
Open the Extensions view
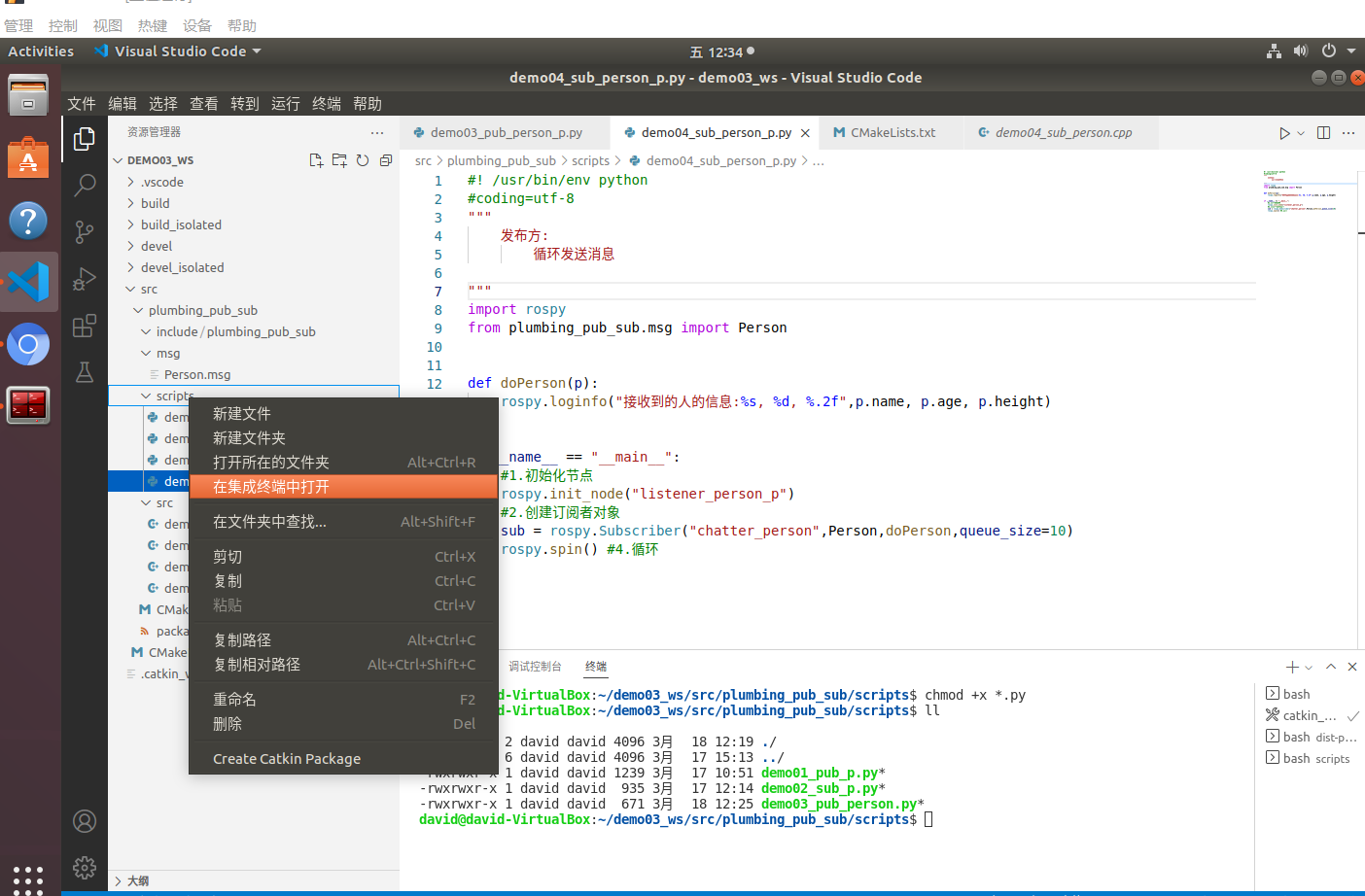tap(85, 327)
